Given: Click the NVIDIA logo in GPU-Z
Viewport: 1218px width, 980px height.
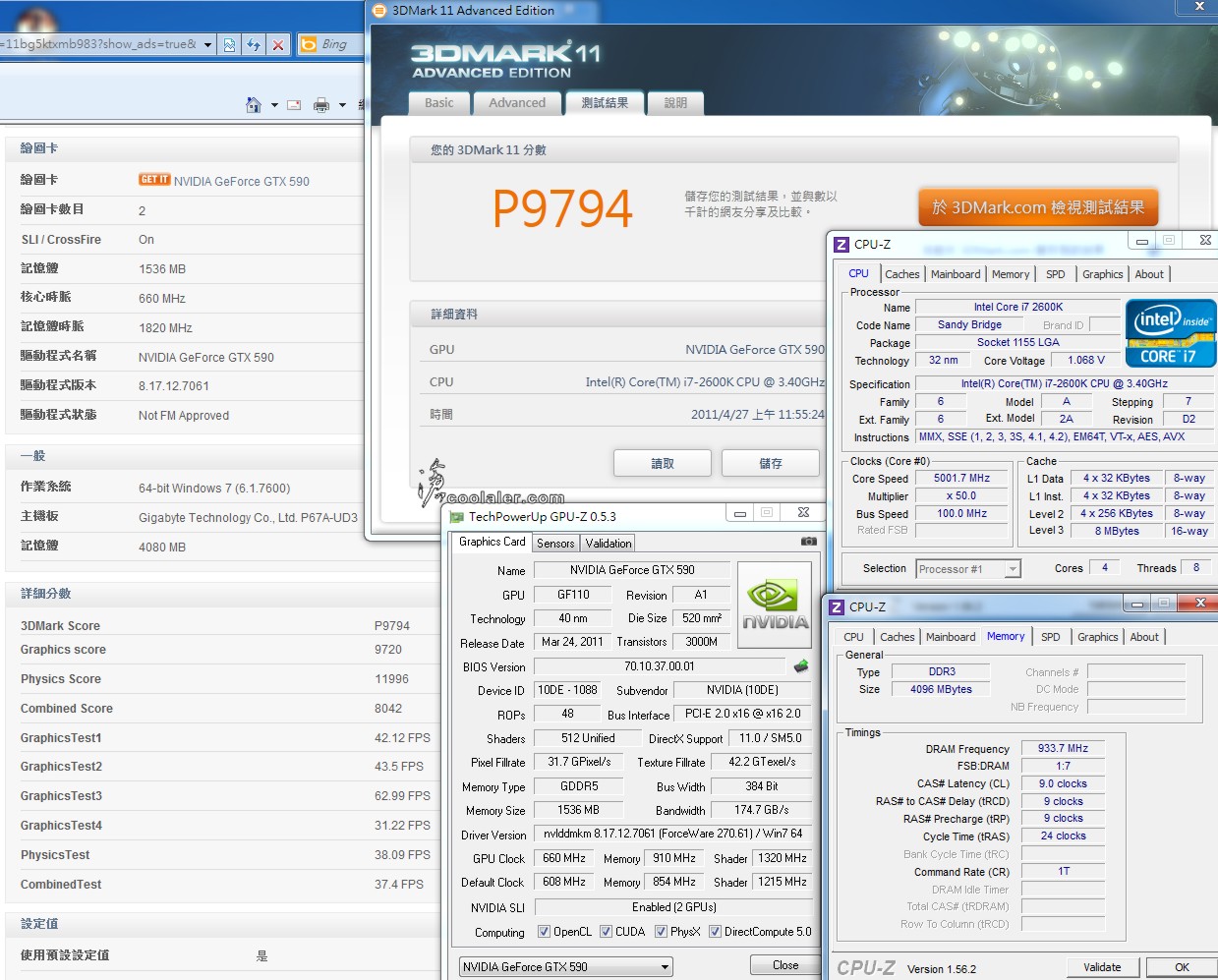Looking at the screenshot, I should coord(775,605).
